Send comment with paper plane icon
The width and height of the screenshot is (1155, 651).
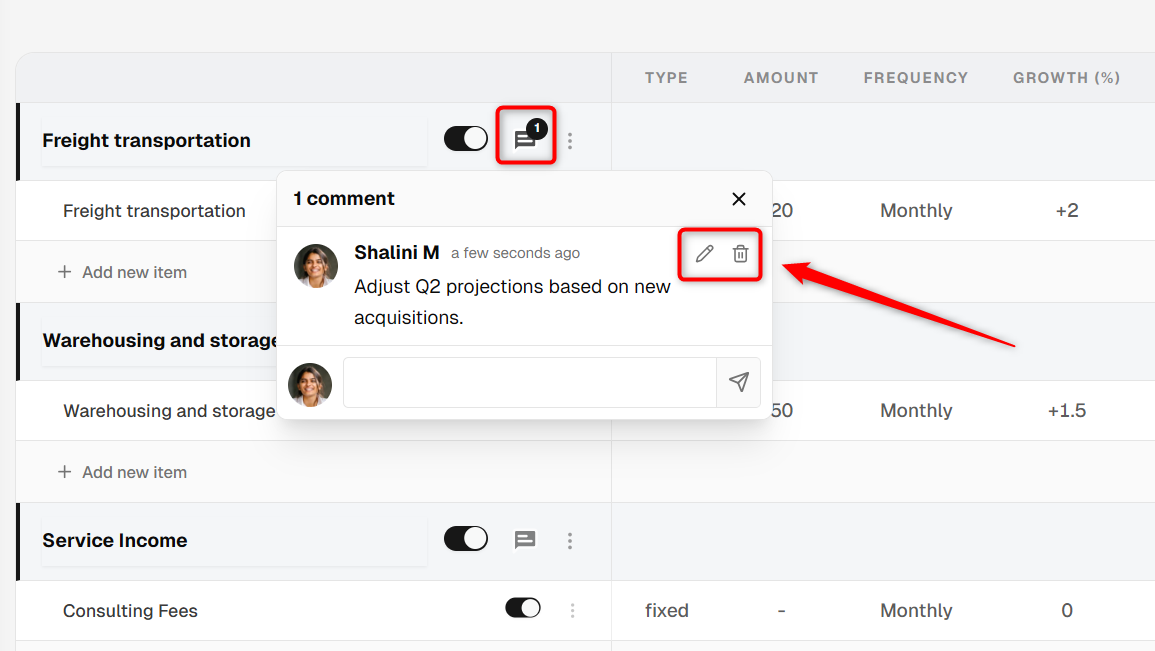point(739,381)
